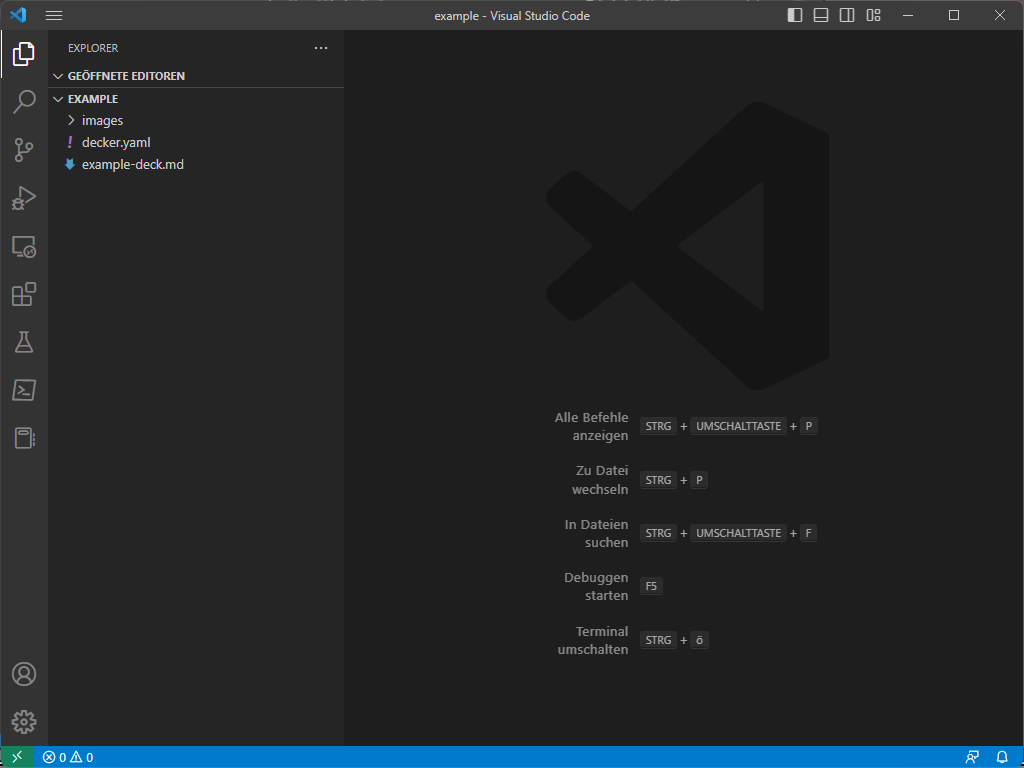This screenshot has width=1024, height=768.
Task: Open the Manage settings gear
Action: click(x=24, y=722)
